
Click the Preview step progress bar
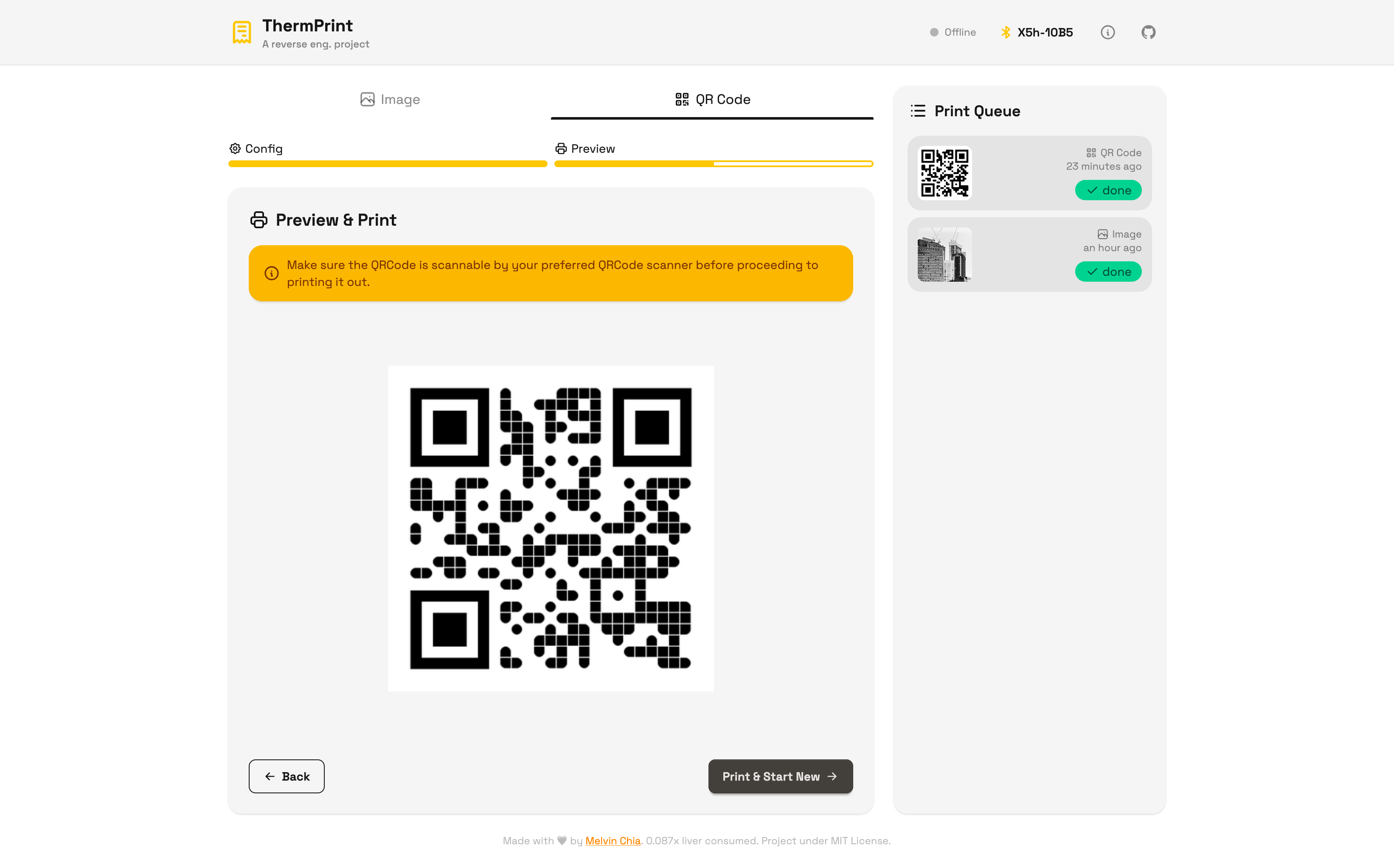[x=714, y=164]
